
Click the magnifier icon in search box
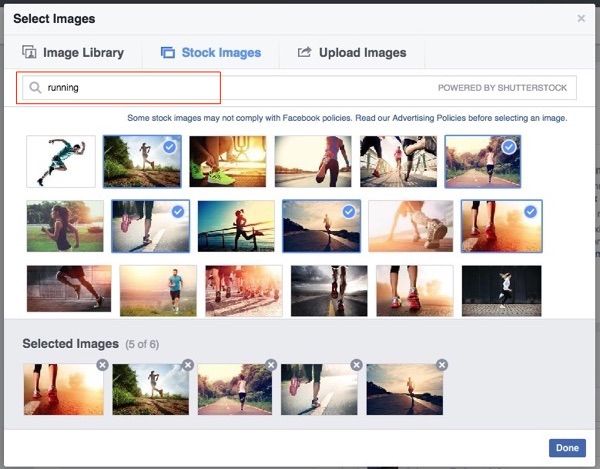pyautogui.click(x=35, y=88)
